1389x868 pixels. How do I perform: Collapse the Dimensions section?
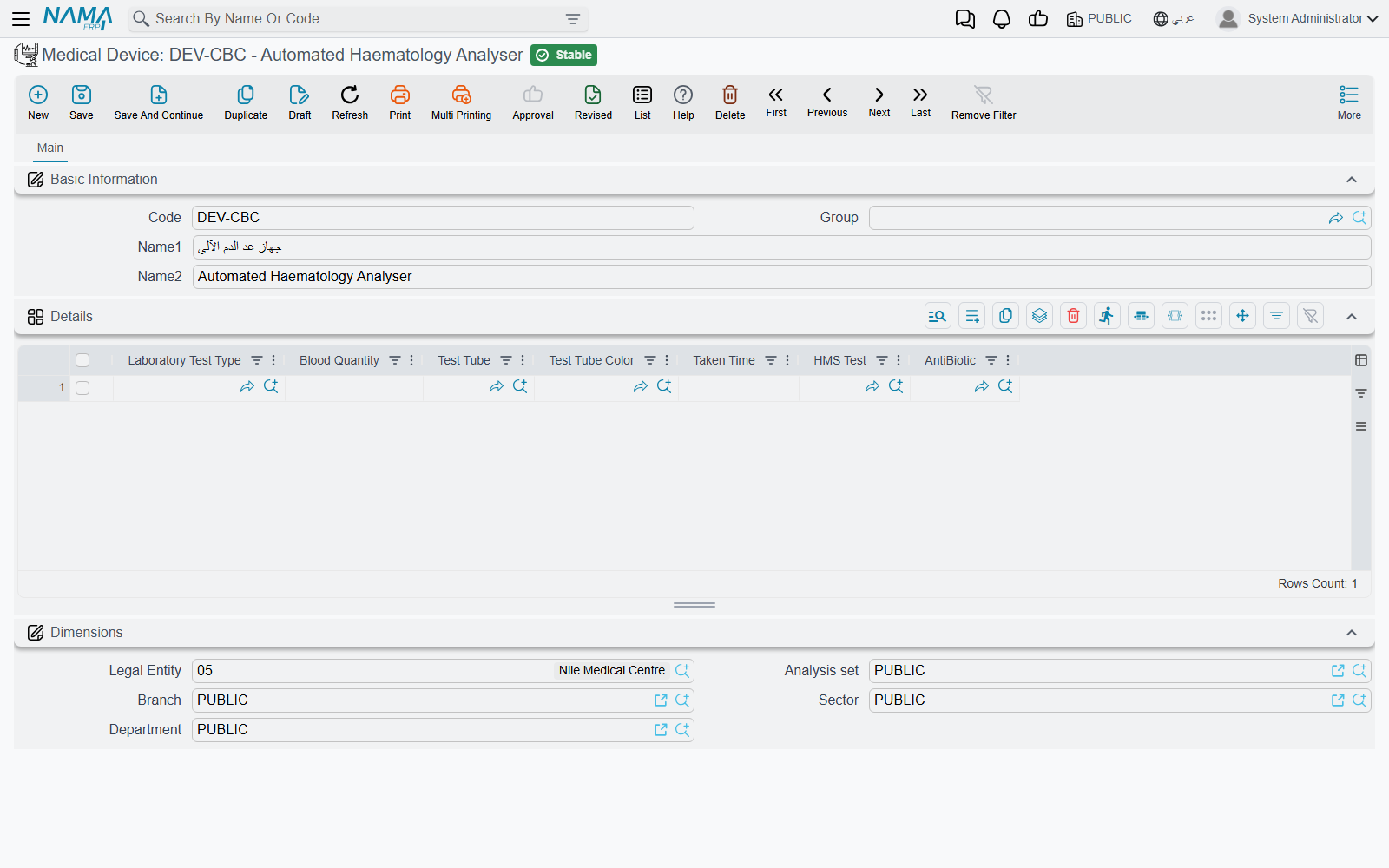click(x=1352, y=633)
